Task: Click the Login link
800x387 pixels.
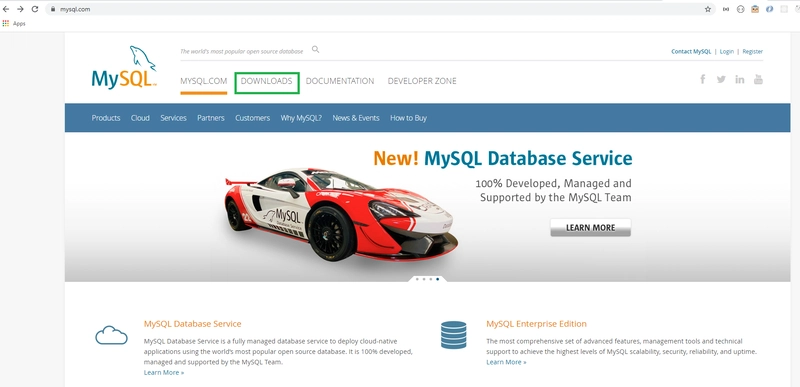Action: pos(727,51)
